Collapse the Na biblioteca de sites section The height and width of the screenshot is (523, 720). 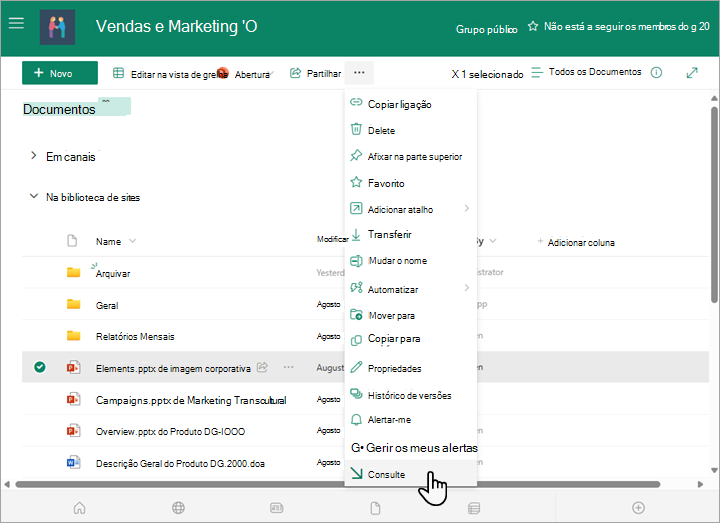coord(34,196)
